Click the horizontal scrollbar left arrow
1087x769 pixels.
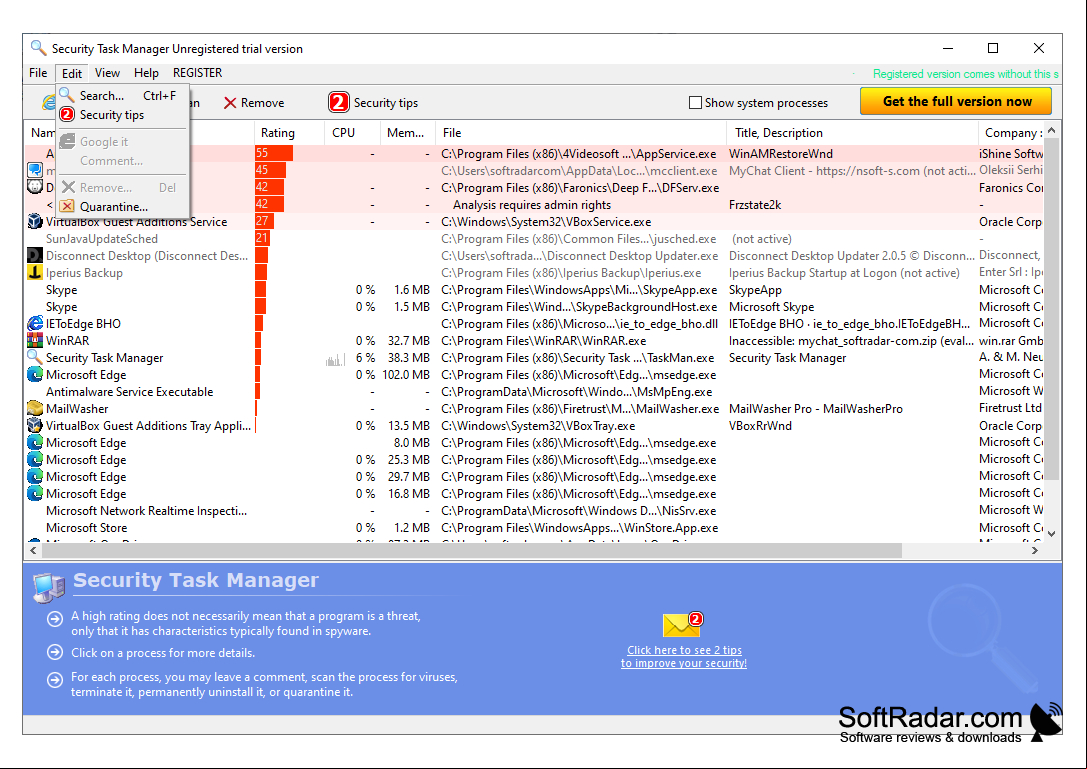click(33, 550)
